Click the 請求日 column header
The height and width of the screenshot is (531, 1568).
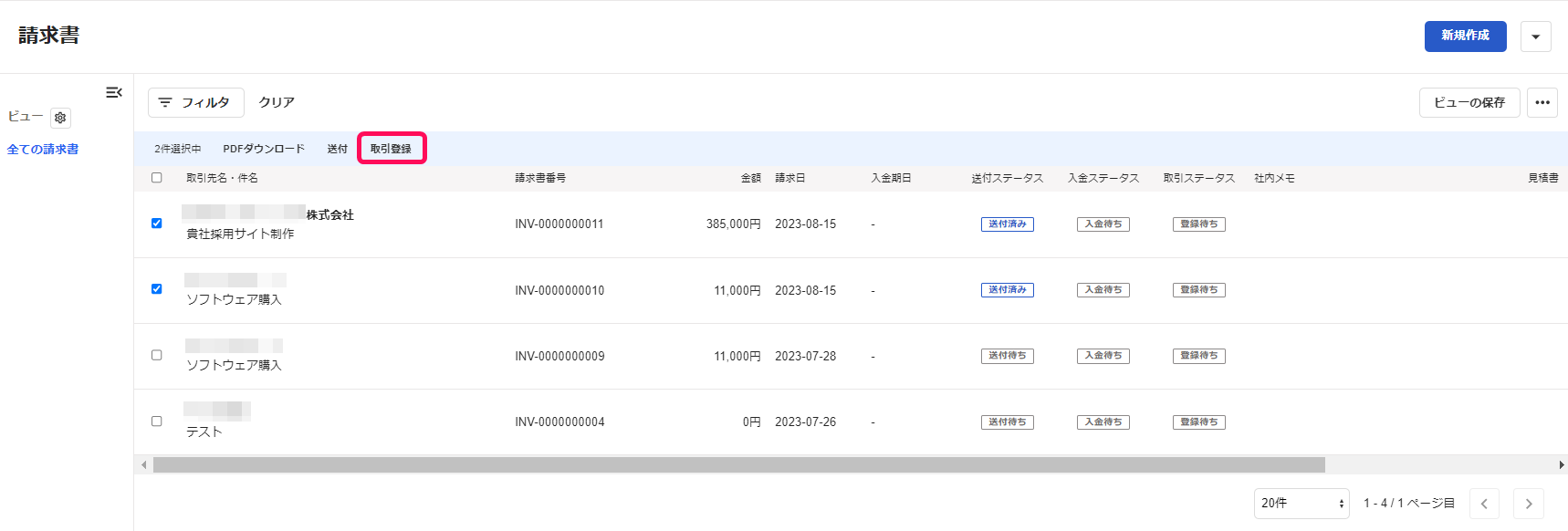click(x=790, y=178)
